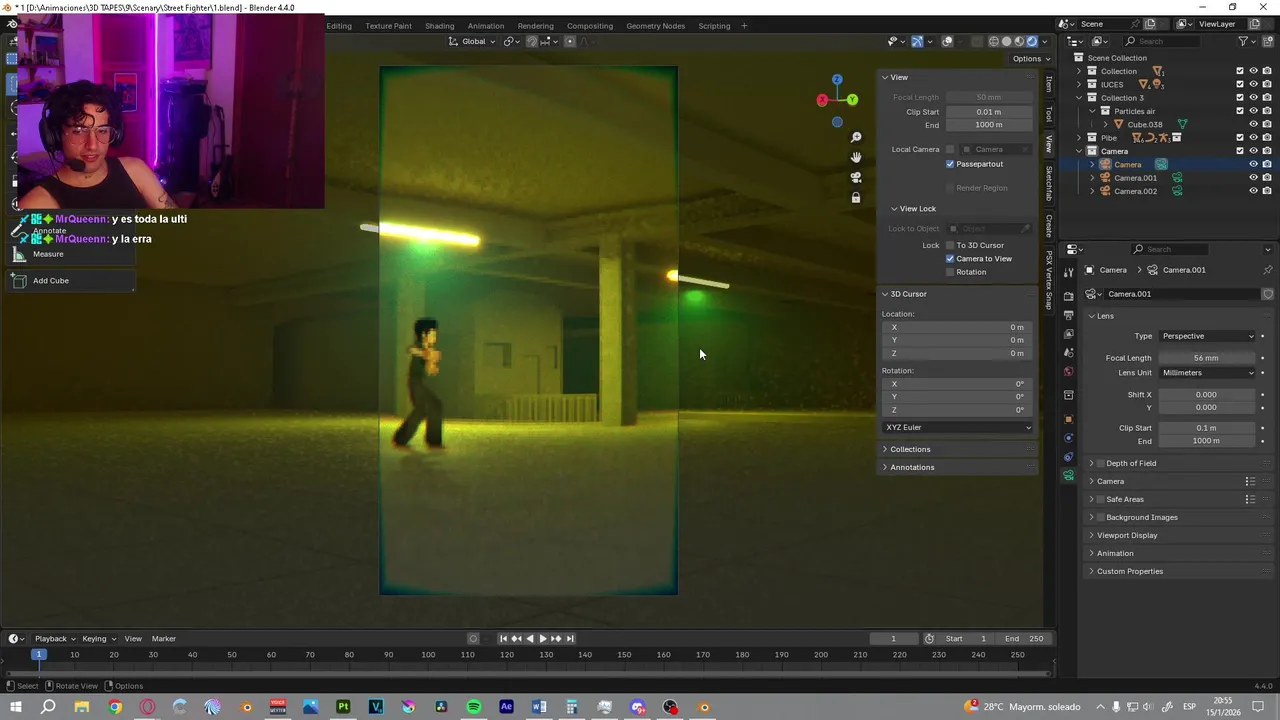Viewport: 1280px width, 720px height.
Task: Enable Depth of Field checkbox
Action: [x=1101, y=463]
